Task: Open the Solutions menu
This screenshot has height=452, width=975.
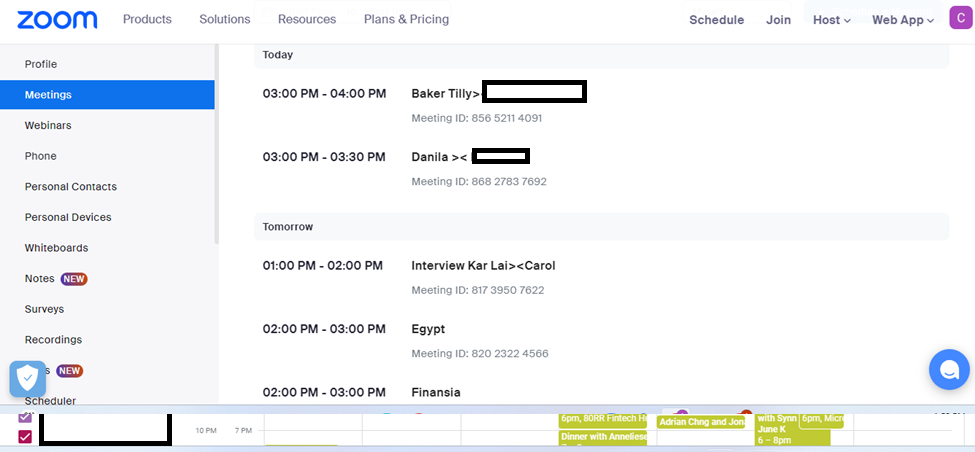Action: tap(224, 19)
